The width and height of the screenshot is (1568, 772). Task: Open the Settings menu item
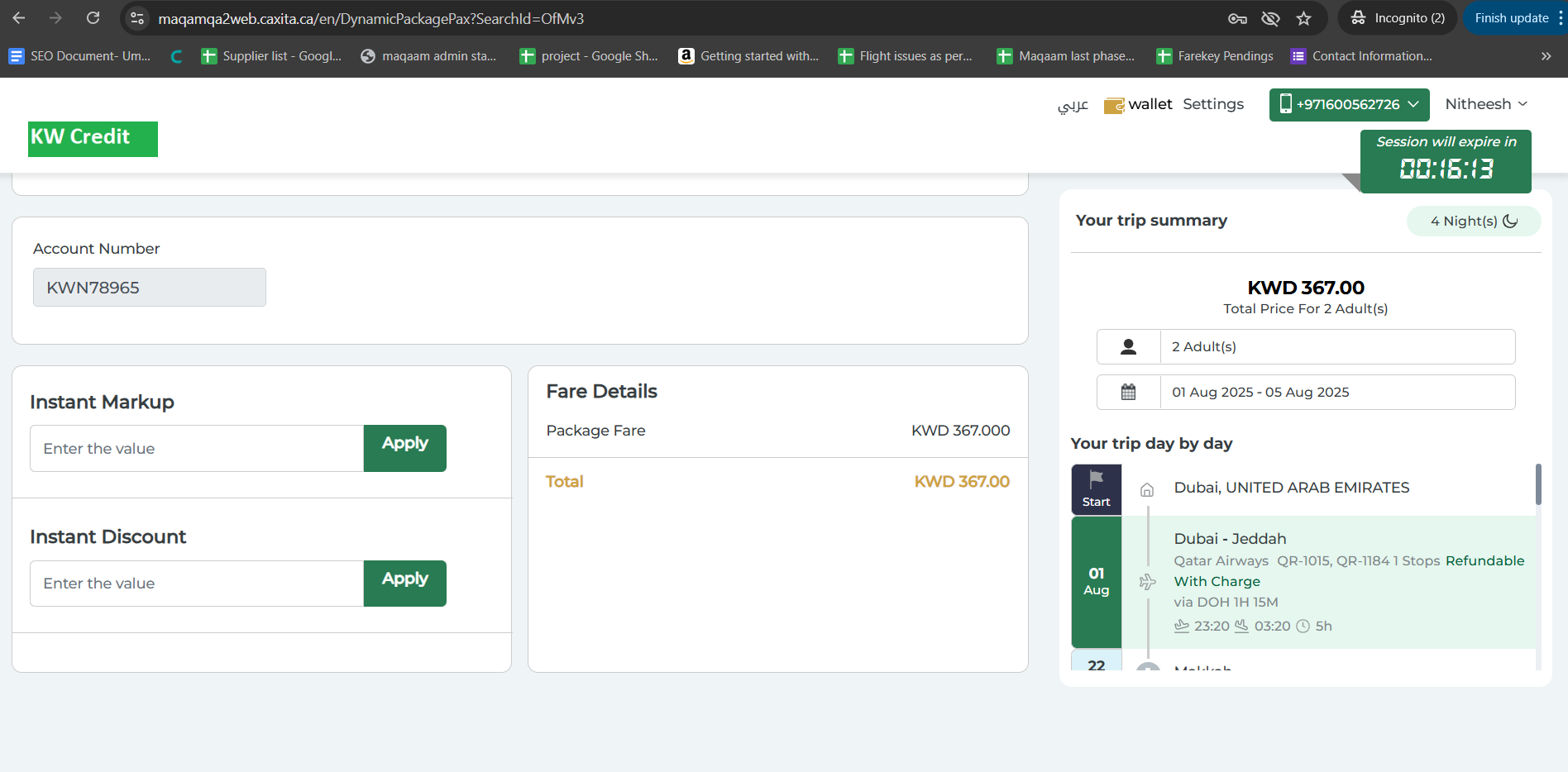click(1212, 104)
